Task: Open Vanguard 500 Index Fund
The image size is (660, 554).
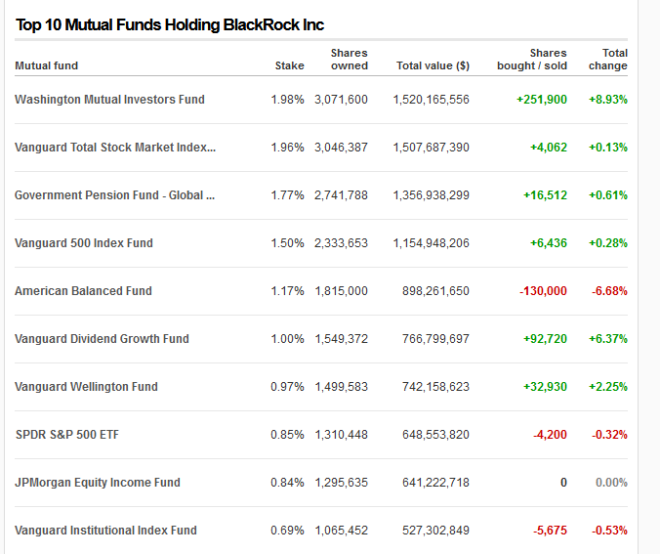Action: coord(83,243)
